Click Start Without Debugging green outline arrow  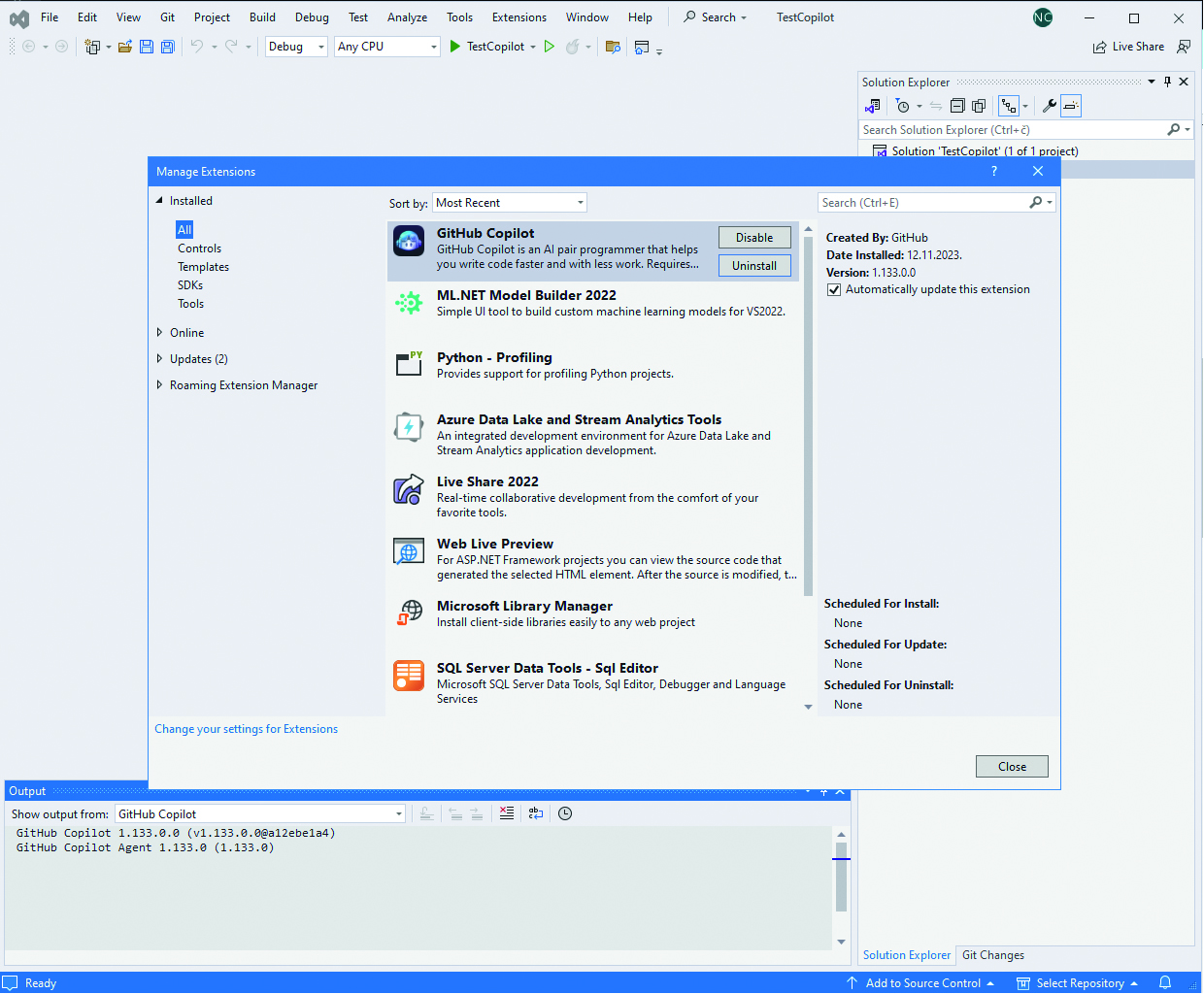550,47
